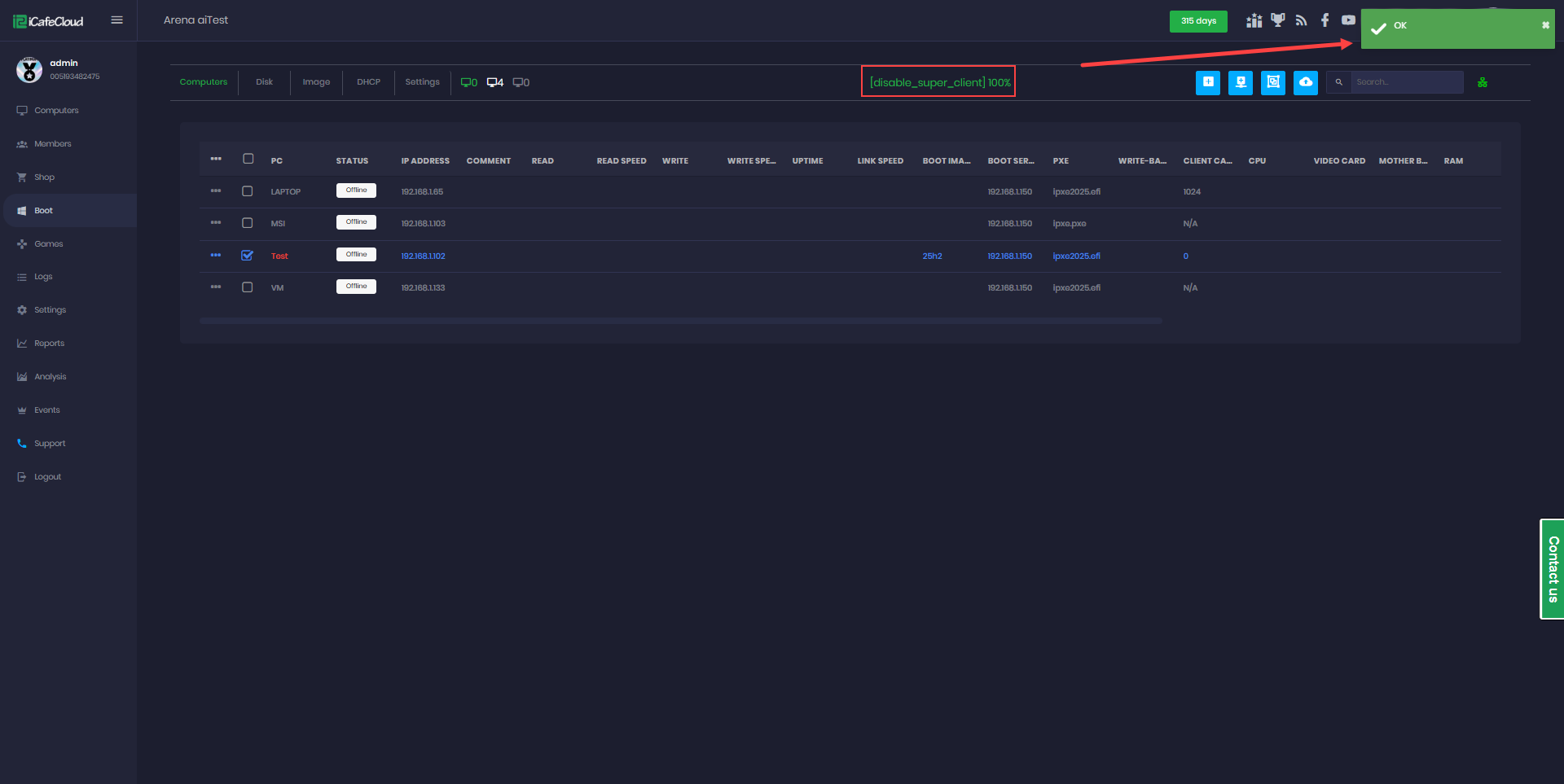Viewport: 1564px width, 784px height.
Task: Toggle the sidebar with the hamburger menu
Action: [116, 20]
